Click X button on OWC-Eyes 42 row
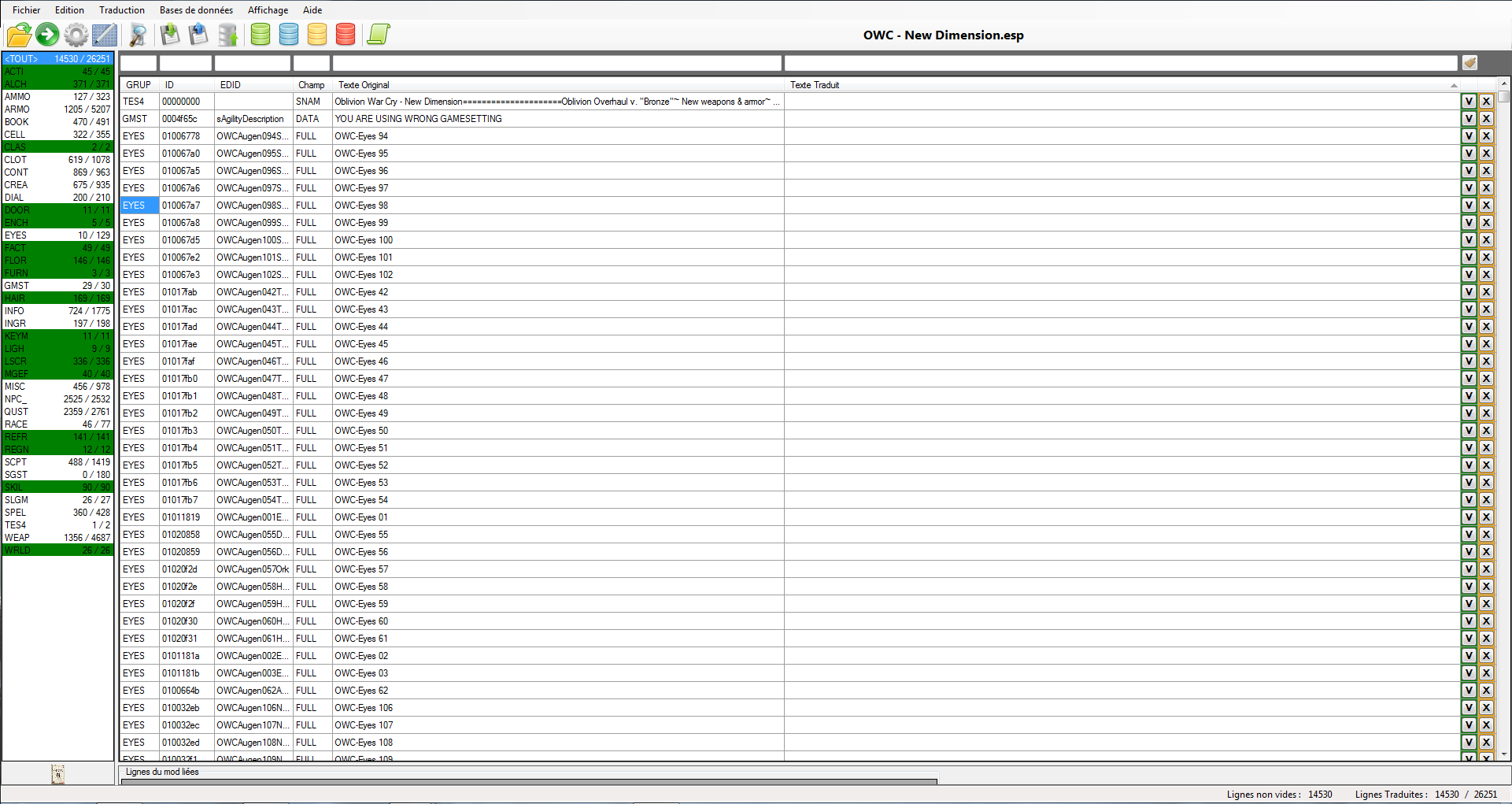1512x804 pixels. [x=1486, y=292]
